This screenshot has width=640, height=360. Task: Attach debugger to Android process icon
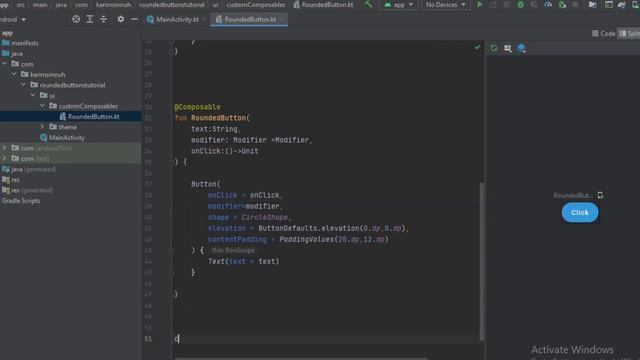click(562, 4)
